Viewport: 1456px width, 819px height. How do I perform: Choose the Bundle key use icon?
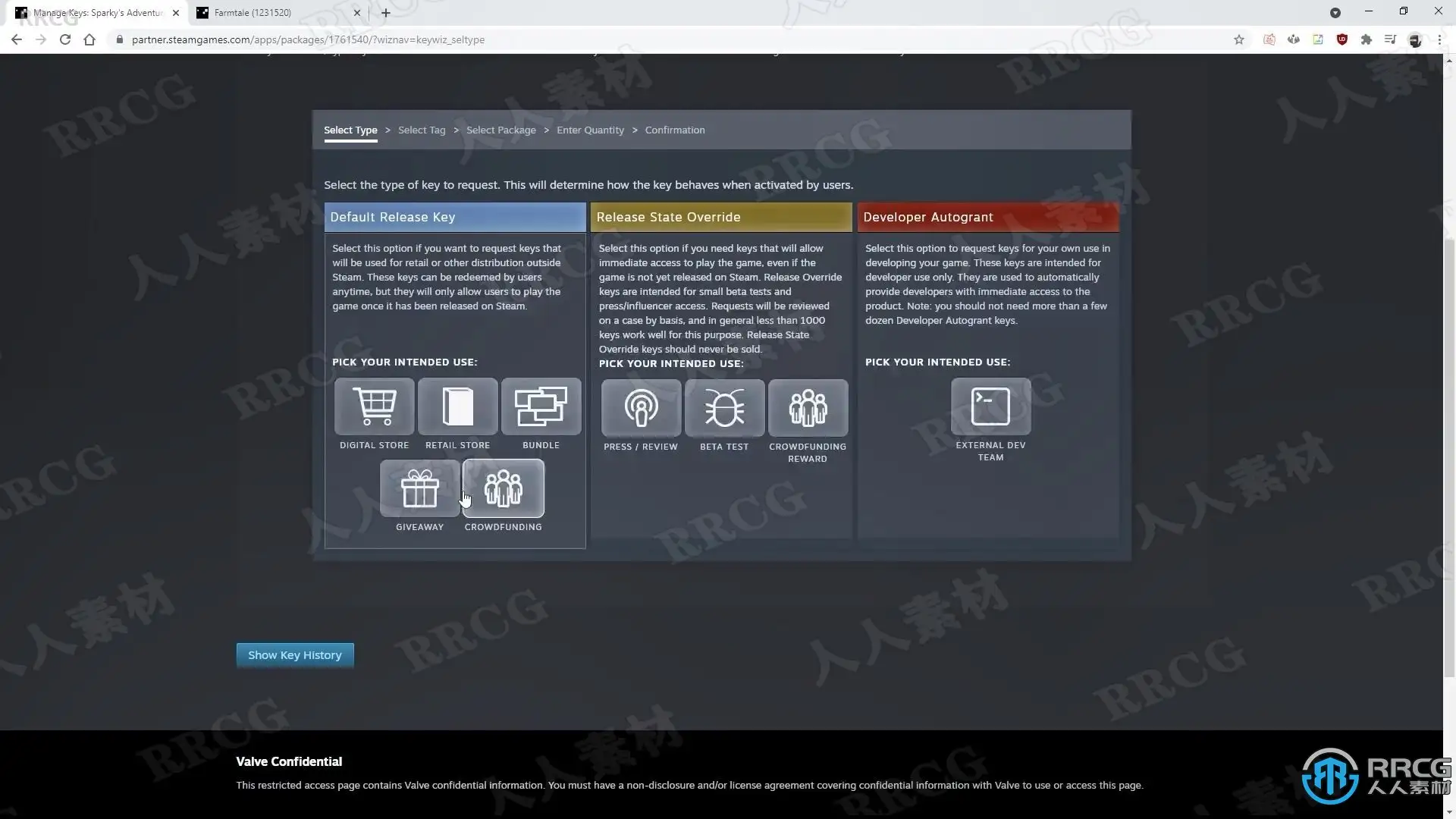pos(541,407)
